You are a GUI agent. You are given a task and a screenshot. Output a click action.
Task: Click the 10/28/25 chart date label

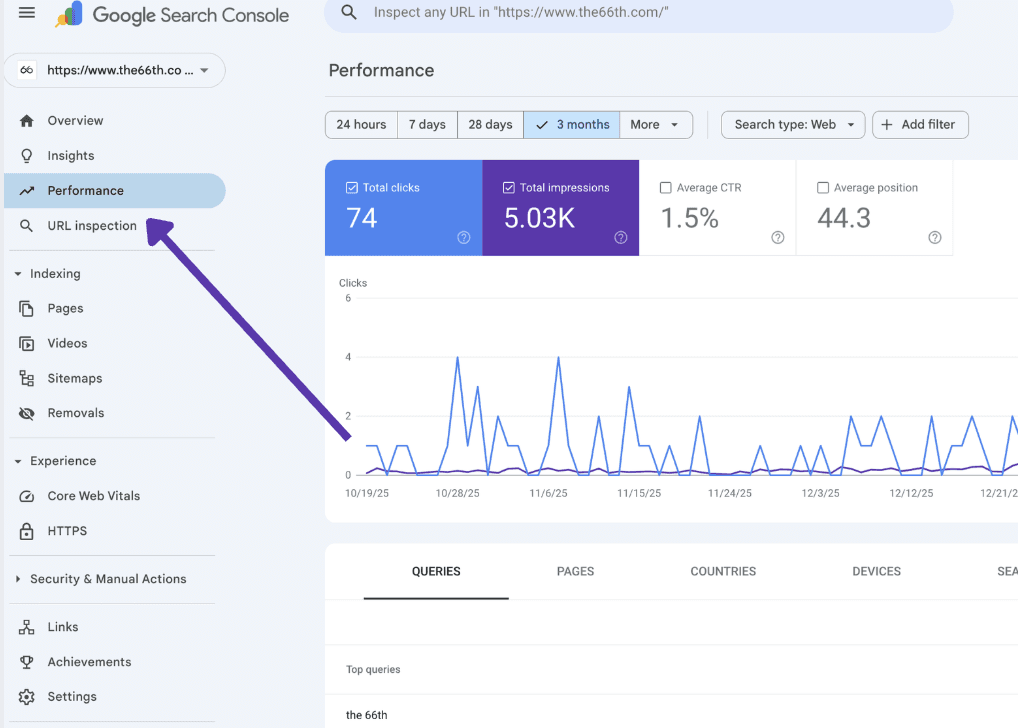click(x=458, y=494)
